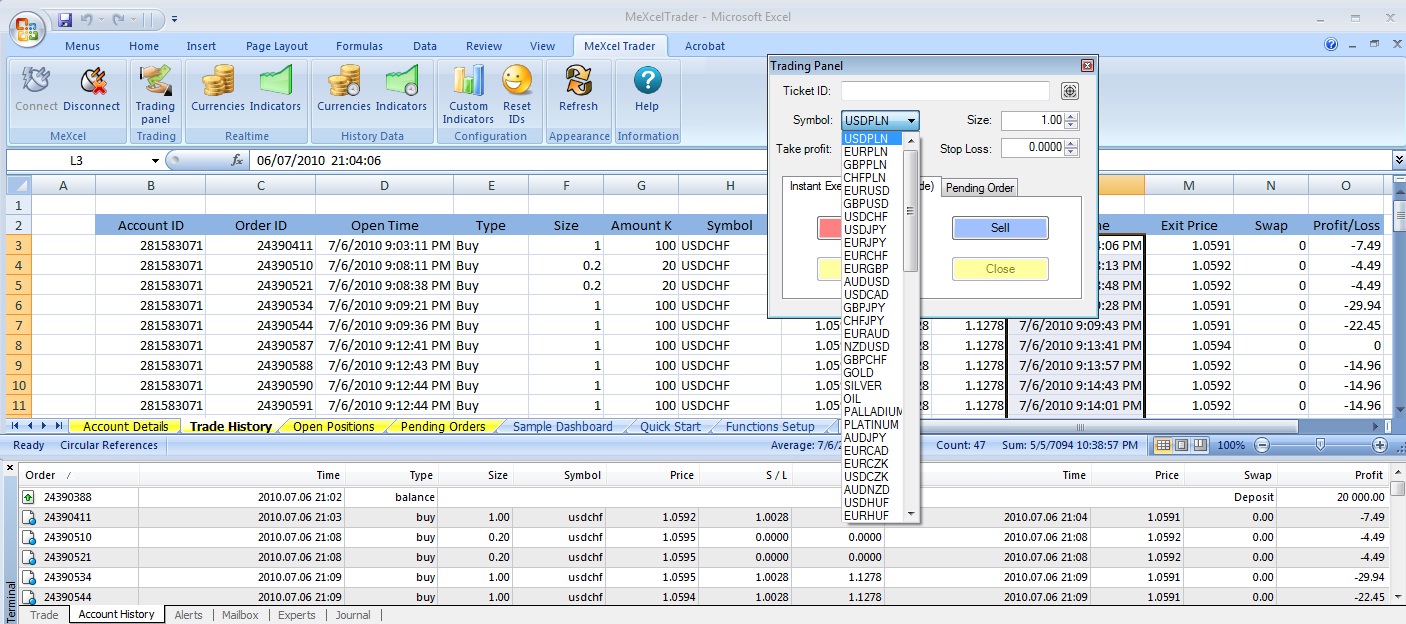Viewport: 1406px width, 624px height.
Task: Select cell with Order ID 24390411
Action: 260,245
